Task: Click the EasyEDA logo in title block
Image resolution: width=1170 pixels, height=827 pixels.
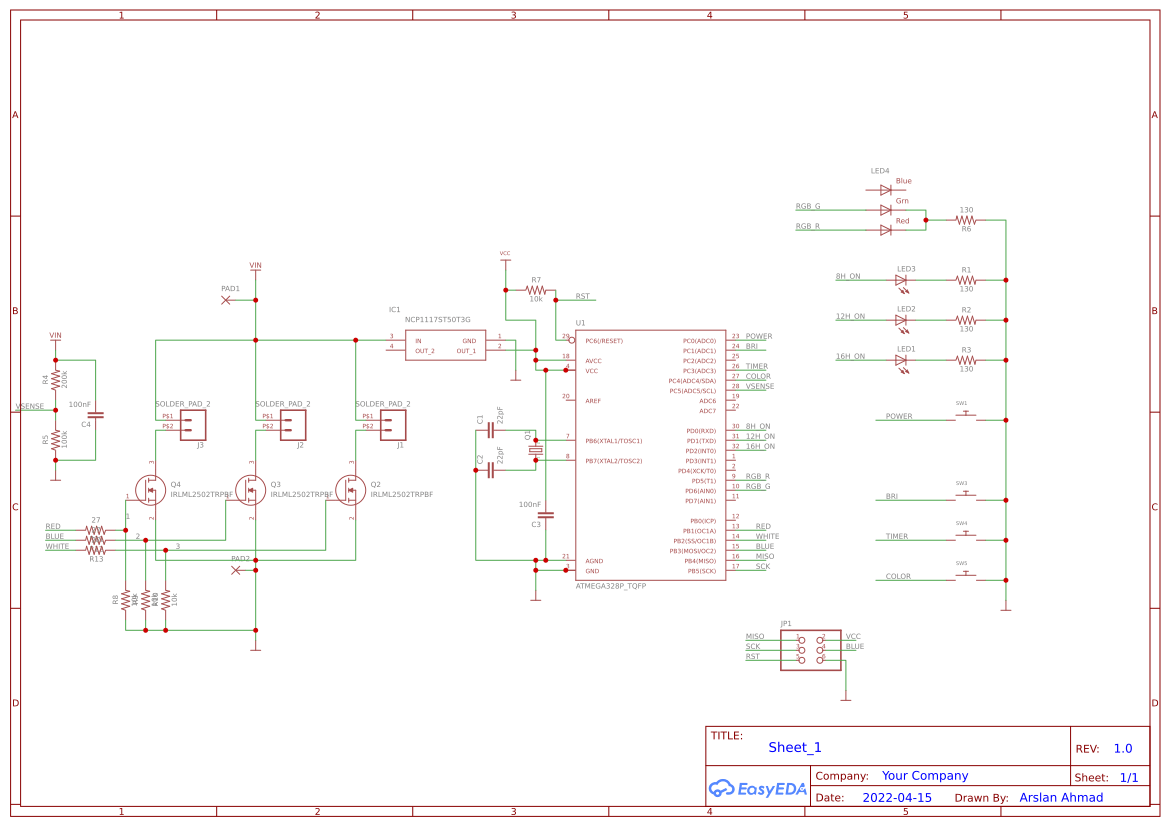Action: 757,789
